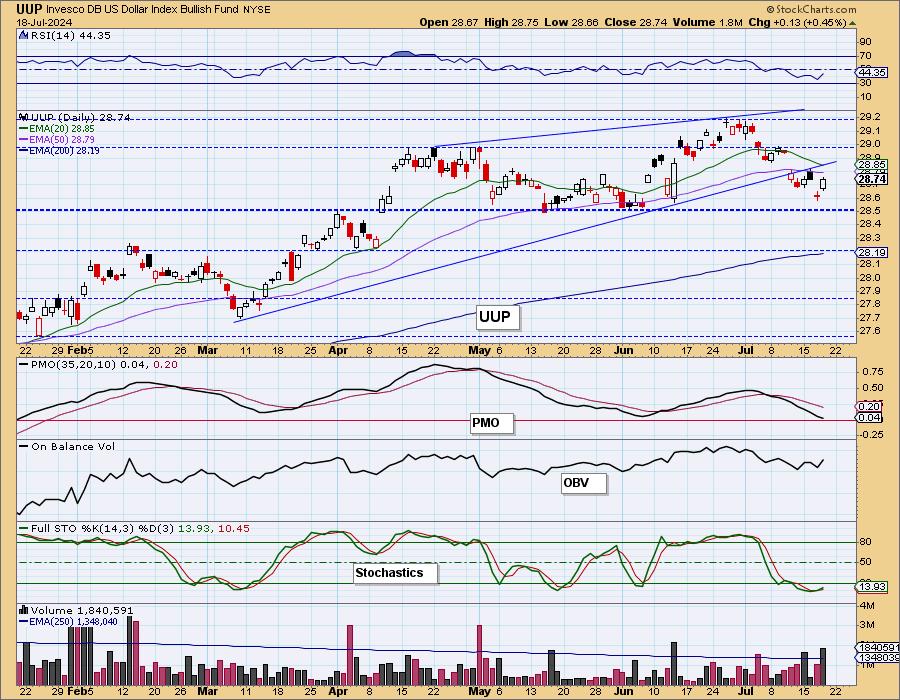Viewport: 900px width, 700px height.
Task: Click the 1840591 volume tag on right axis
Action: pos(878,647)
